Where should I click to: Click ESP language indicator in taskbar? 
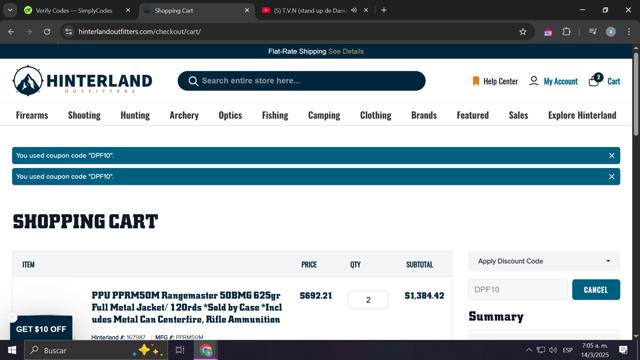click(x=567, y=350)
